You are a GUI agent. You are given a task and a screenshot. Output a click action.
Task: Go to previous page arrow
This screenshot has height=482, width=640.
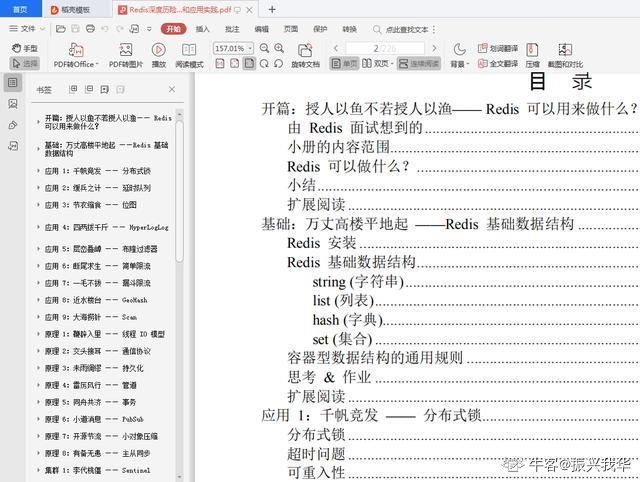[336, 48]
